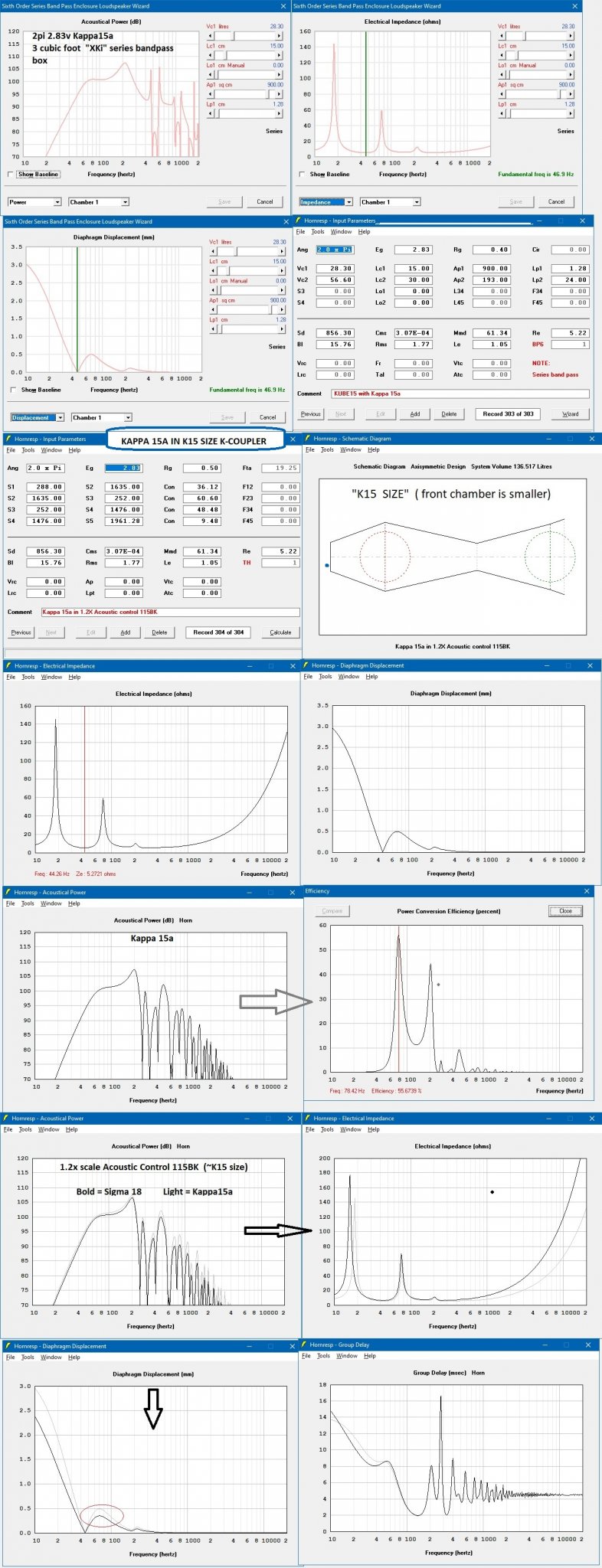
Task: Click Cancel in the Electrical Impedance wizard
Action: point(557,202)
